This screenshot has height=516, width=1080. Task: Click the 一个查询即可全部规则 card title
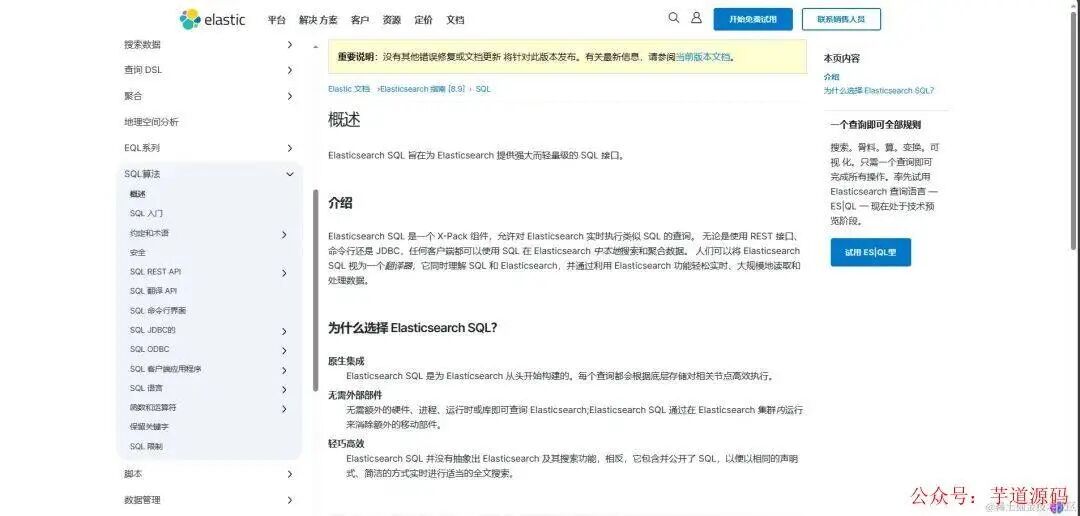(x=875, y=125)
